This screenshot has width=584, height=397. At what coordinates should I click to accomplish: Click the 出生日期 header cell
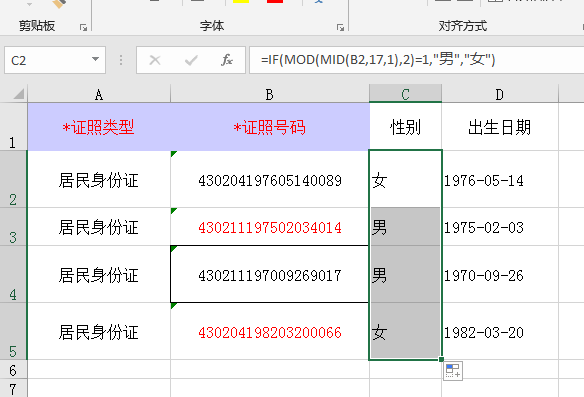click(x=500, y=127)
